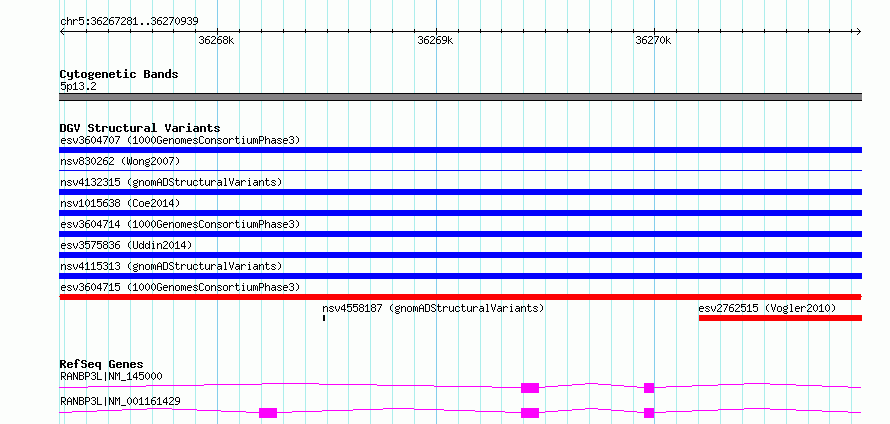Click the left arrow of the coordinate ruler
Image resolution: width=890 pixels, height=424 pixels.
[62, 31]
